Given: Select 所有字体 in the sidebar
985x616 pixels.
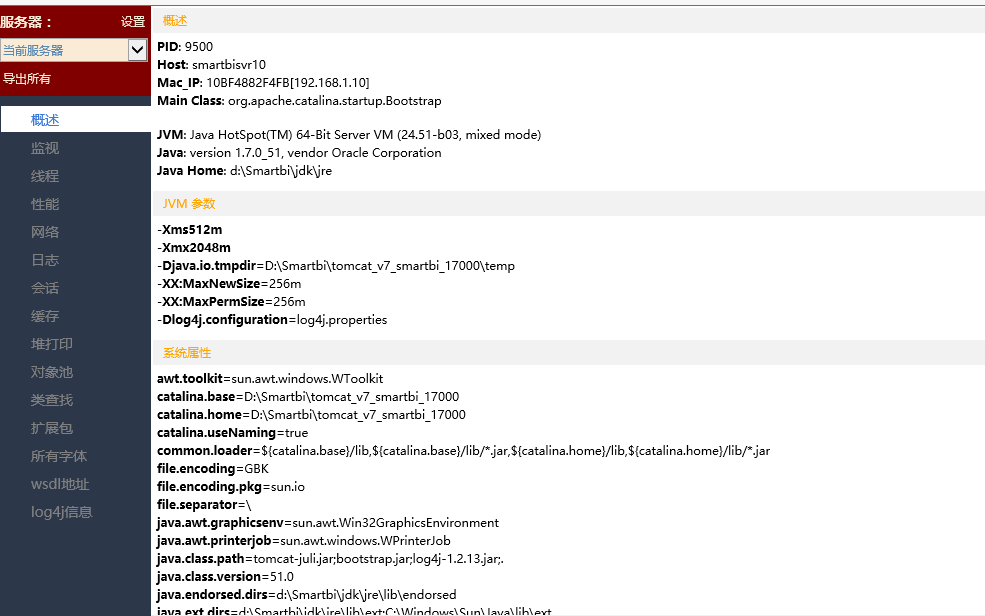Looking at the screenshot, I should tap(58, 457).
